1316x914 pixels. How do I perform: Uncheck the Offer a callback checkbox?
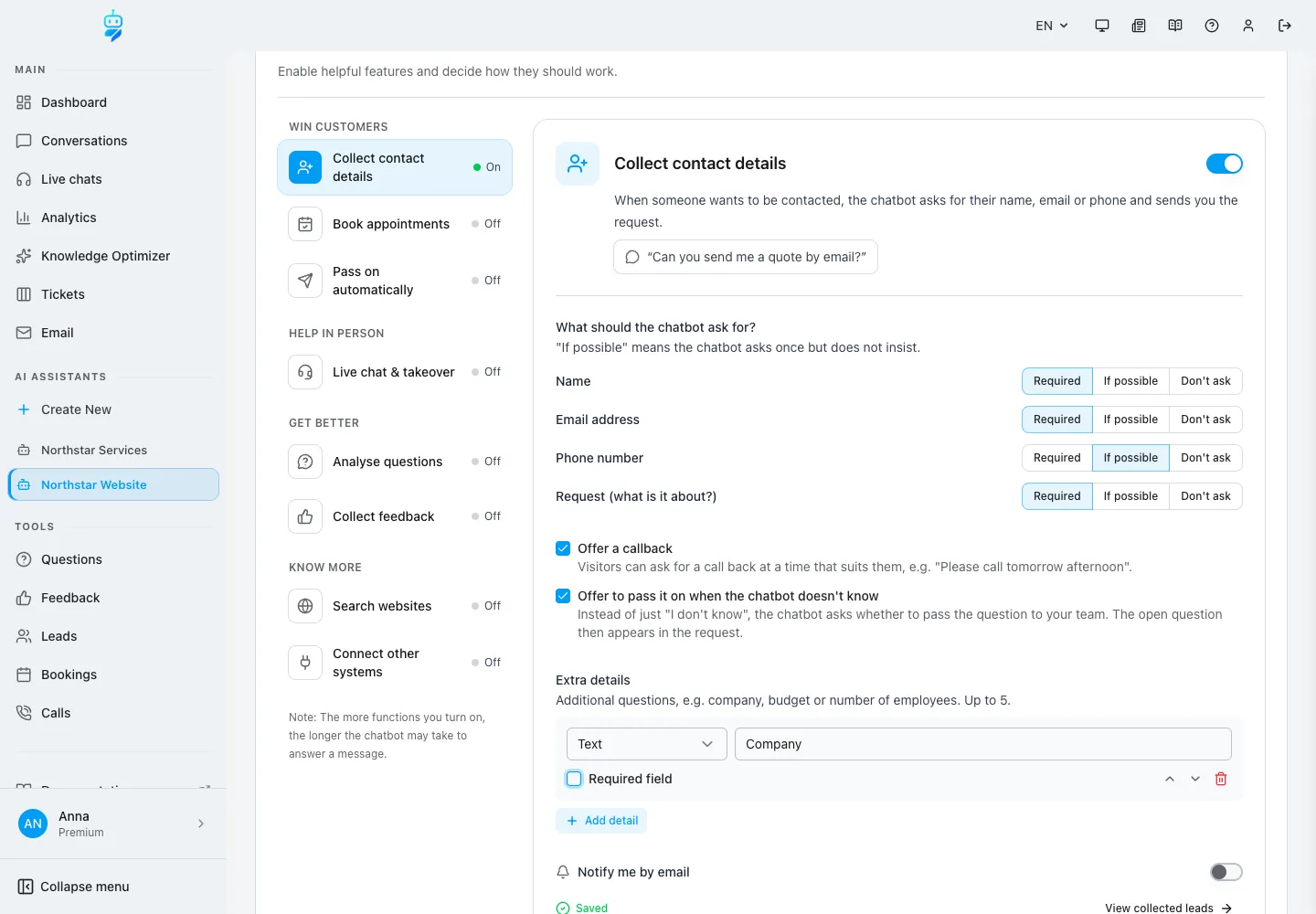[563, 548]
